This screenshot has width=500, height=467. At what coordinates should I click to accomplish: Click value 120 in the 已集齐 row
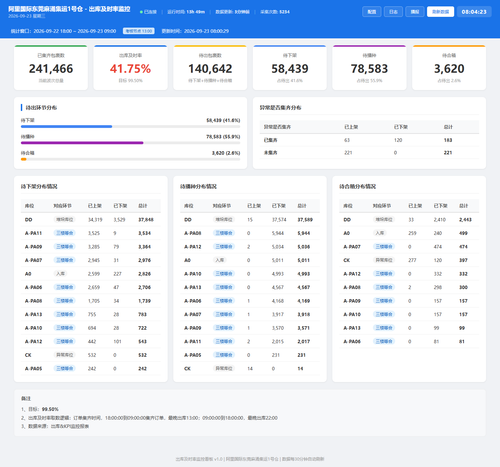pos(398,140)
